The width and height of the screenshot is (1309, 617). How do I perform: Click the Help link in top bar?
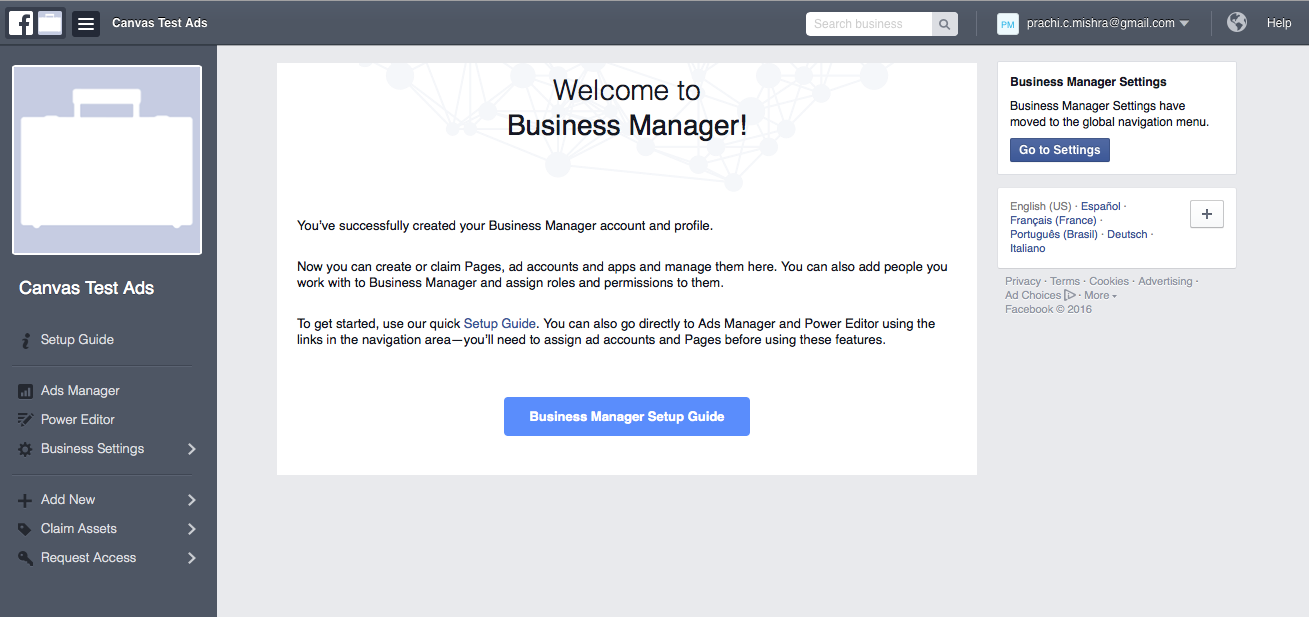1279,23
